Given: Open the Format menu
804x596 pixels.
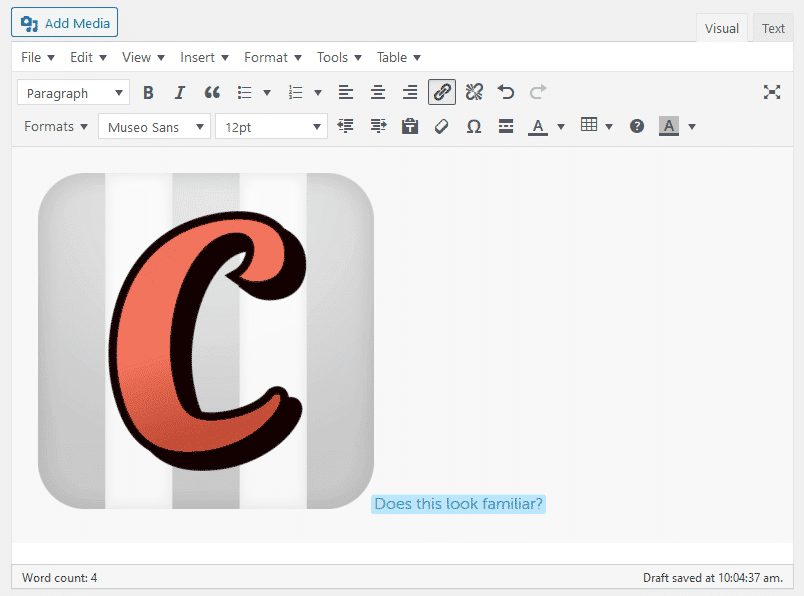Looking at the screenshot, I should tap(273, 57).
